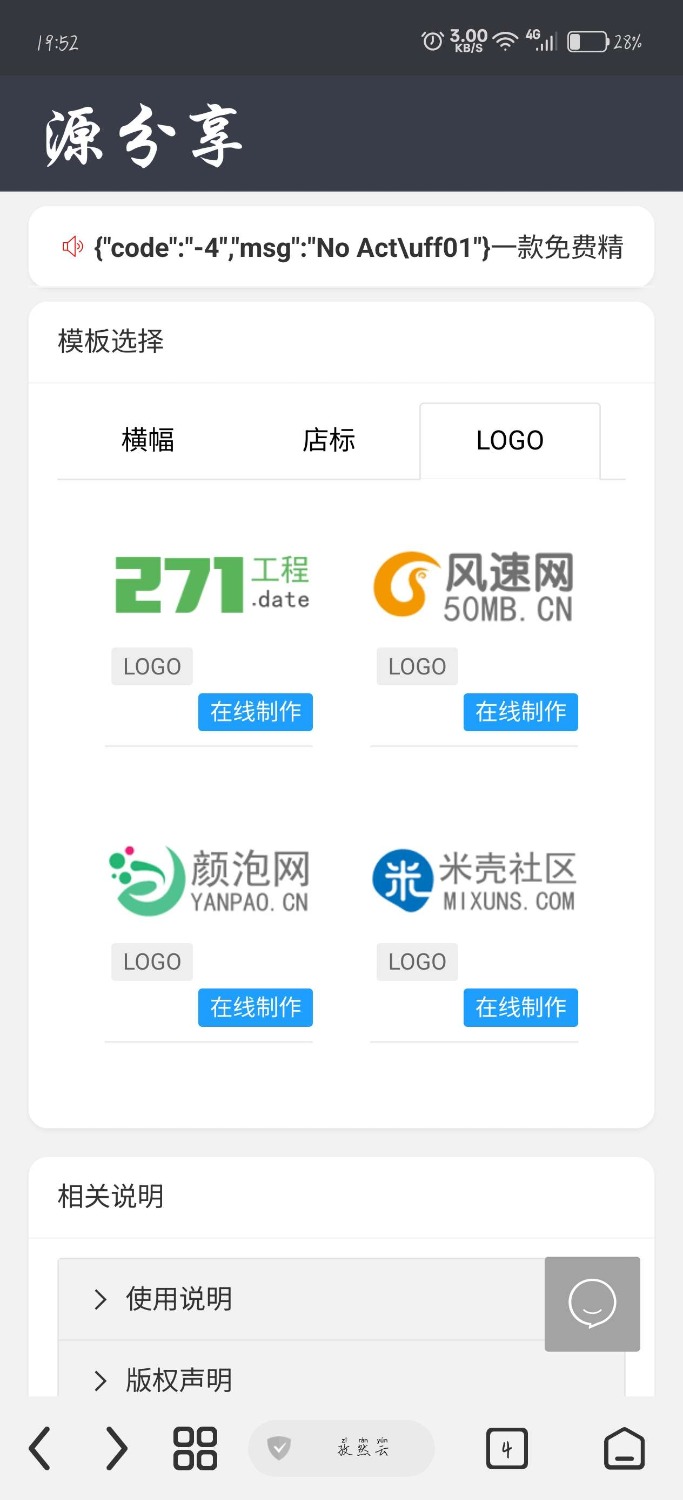Screen dimensions: 683x1500
Task: Tap the browser forward arrow
Action: coord(117,1448)
